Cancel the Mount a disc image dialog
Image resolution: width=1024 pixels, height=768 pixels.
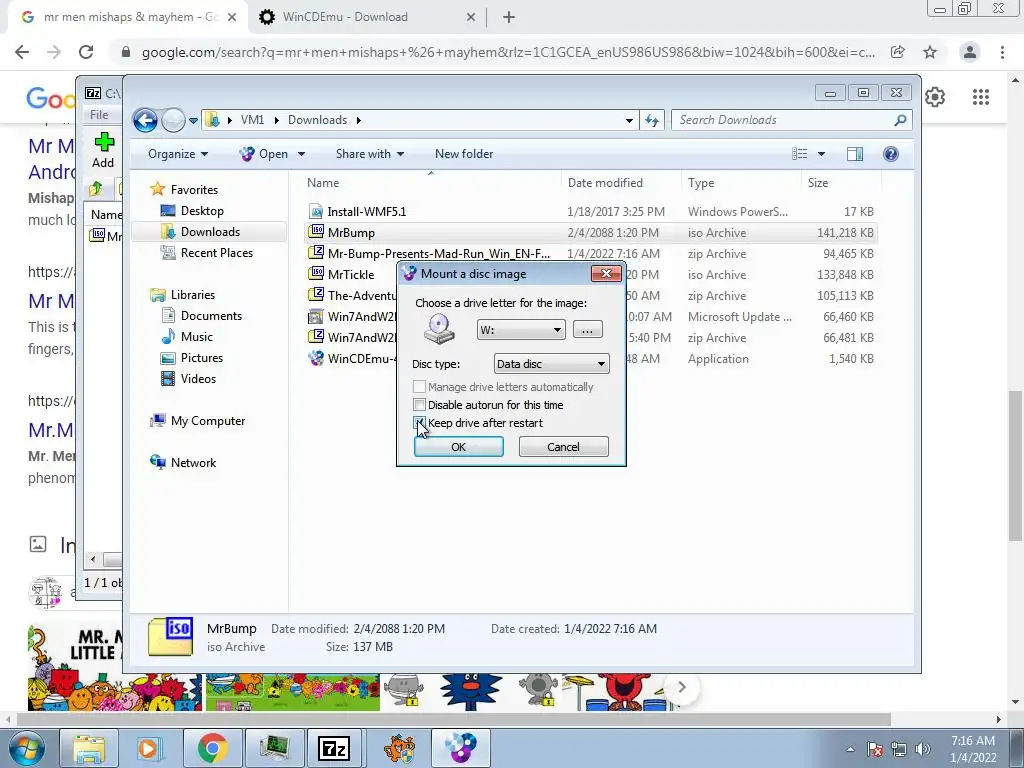[x=563, y=447]
